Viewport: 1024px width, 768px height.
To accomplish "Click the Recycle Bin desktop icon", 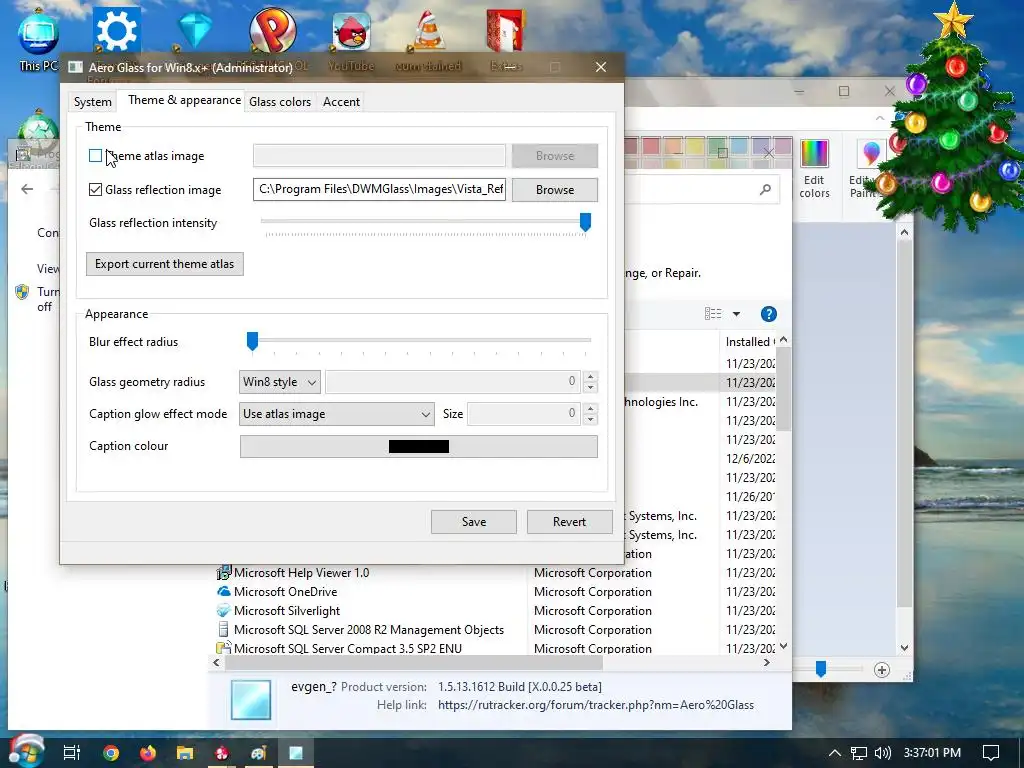I will (x=37, y=127).
